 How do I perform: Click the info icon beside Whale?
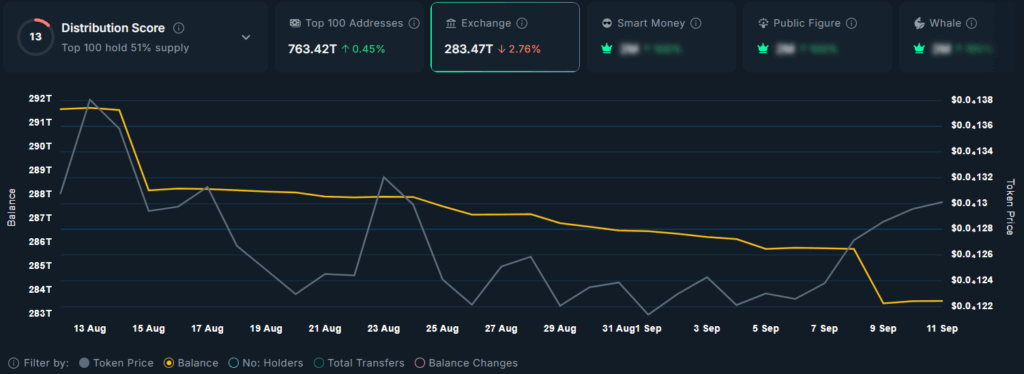pyautogui.click(x=971, y=23)
